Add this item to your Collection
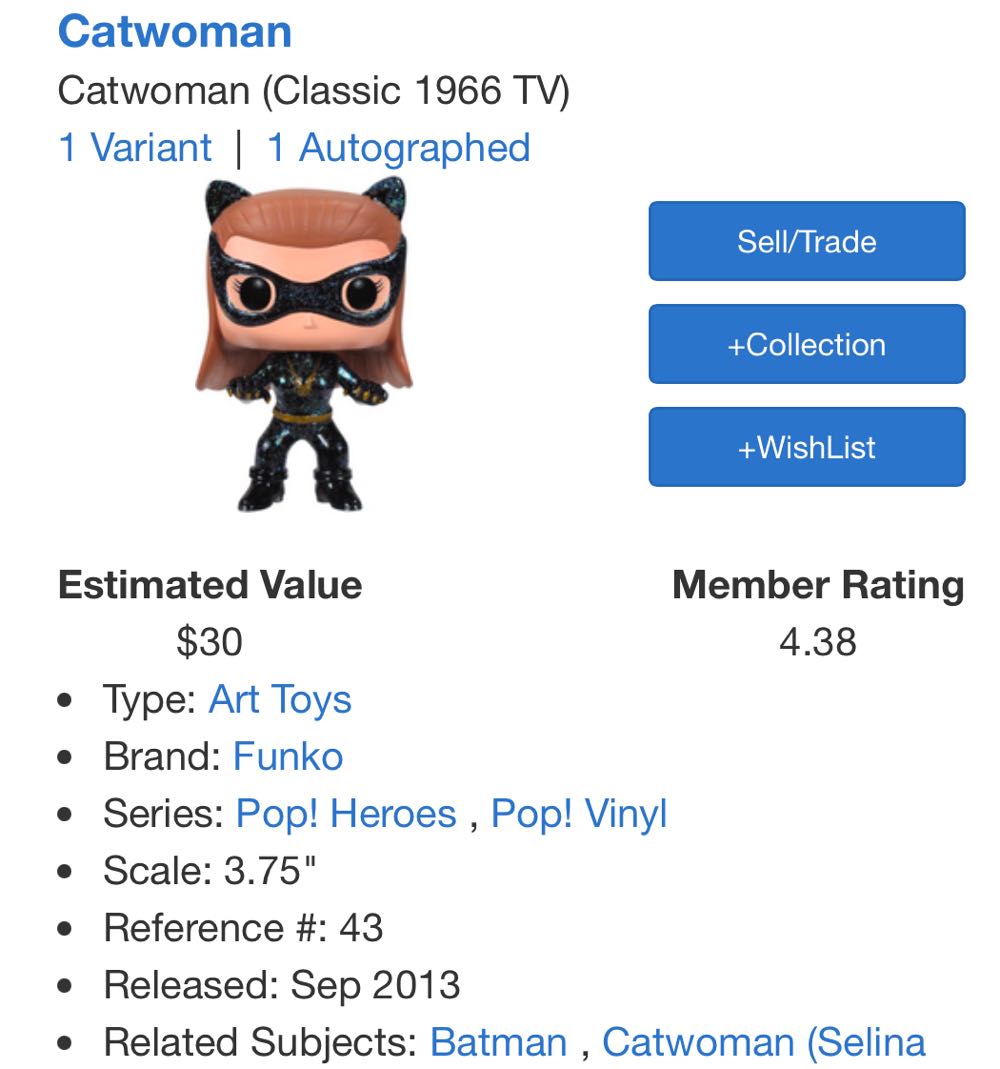 pyautogui.click(x=806, y=343)
